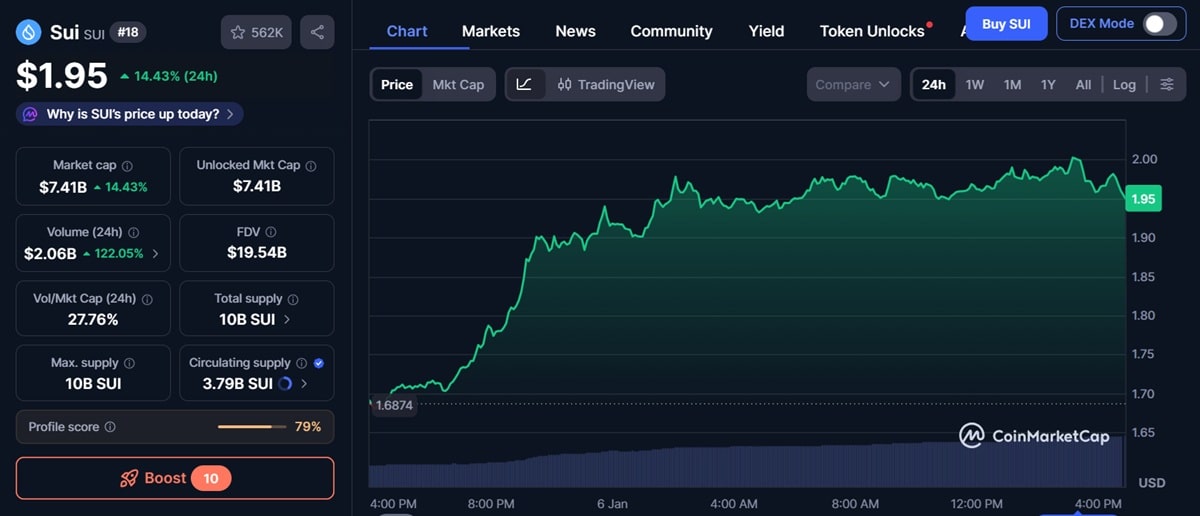This screenshot has height=516, width=1200.
Task: Expand Total supply 10B SUI chevron
Action: click(288, 319)
